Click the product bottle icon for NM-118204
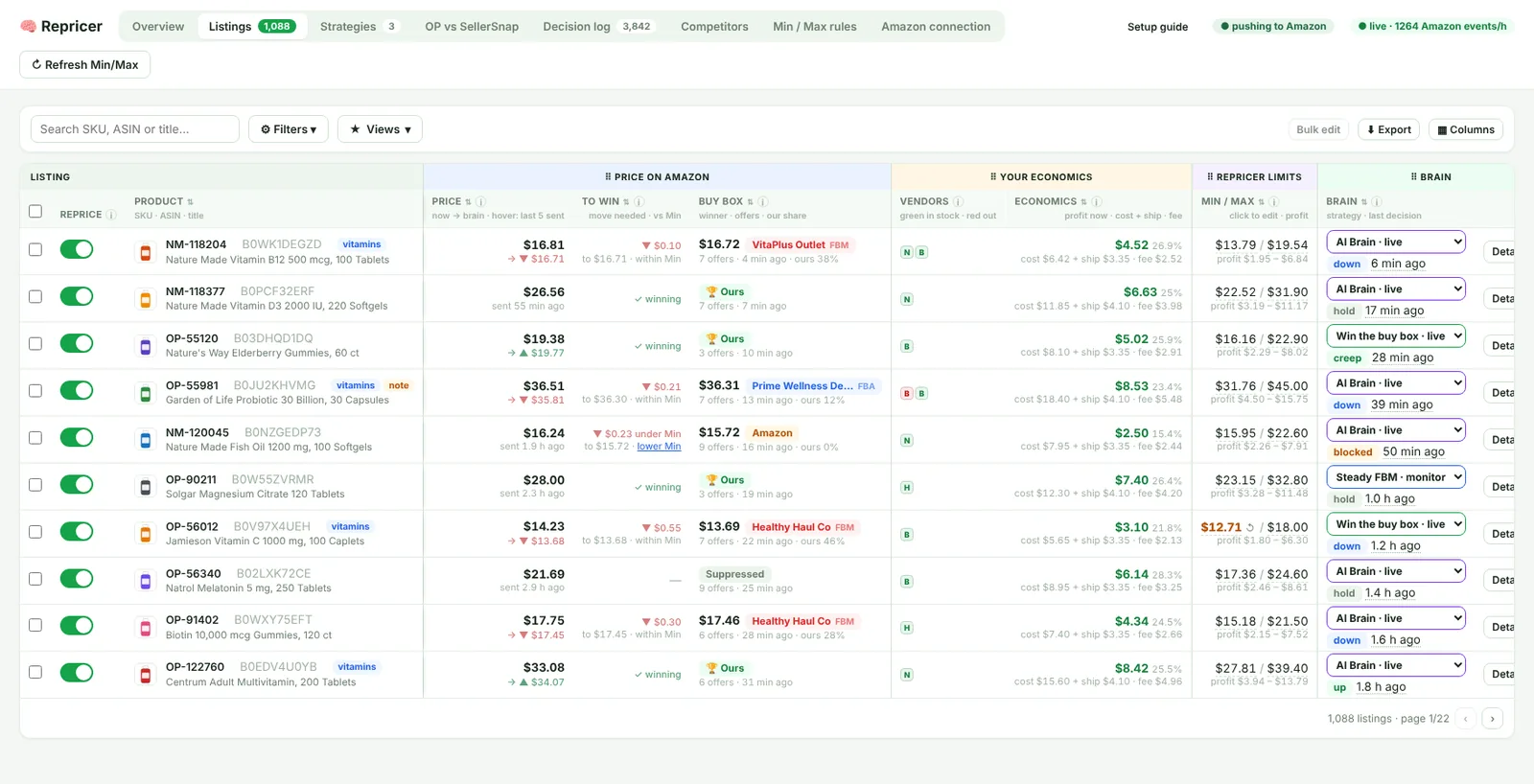Screen dimensions: 1534x784 (x=146, y=253)
